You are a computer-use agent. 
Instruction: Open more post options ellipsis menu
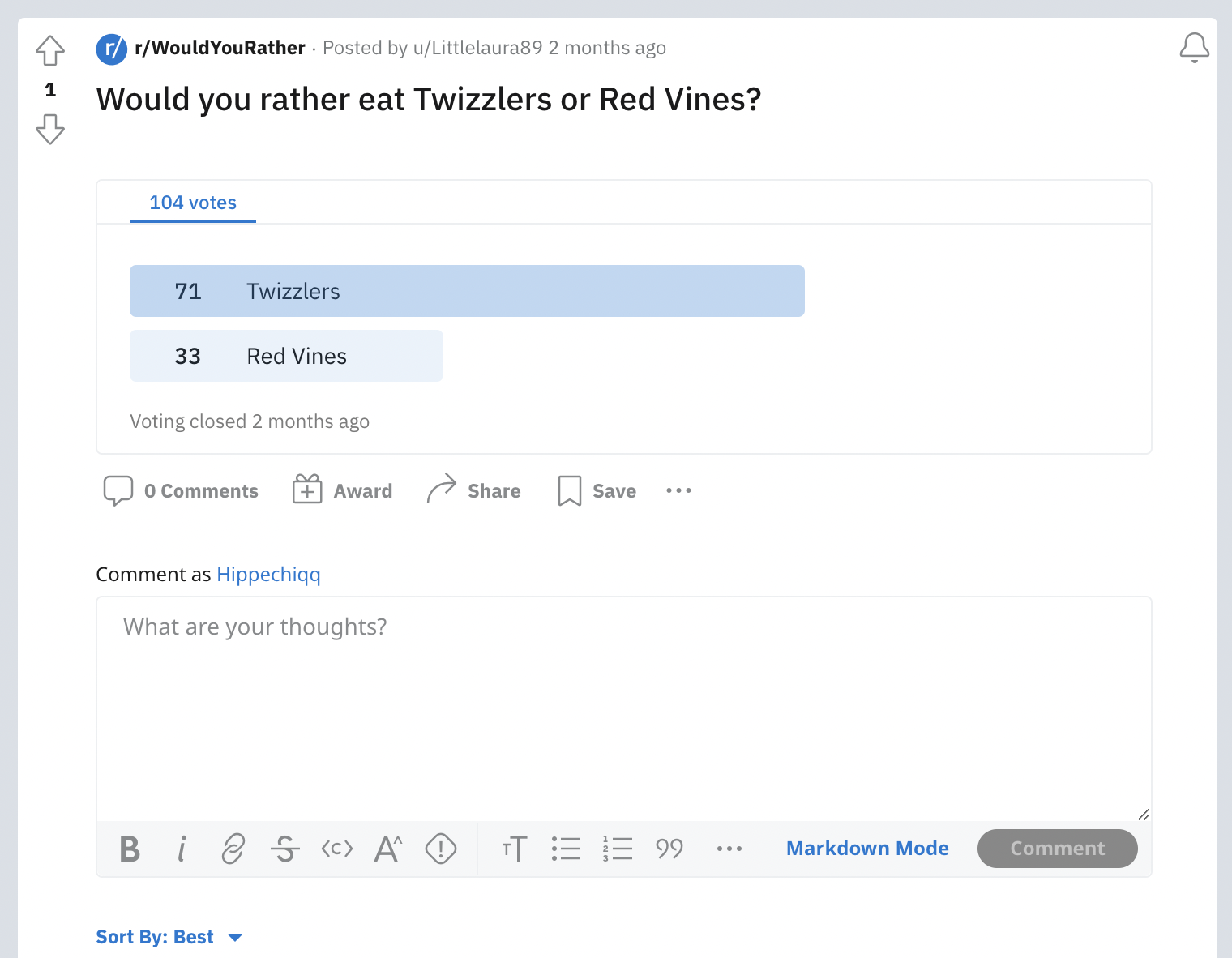pos(678,490)
